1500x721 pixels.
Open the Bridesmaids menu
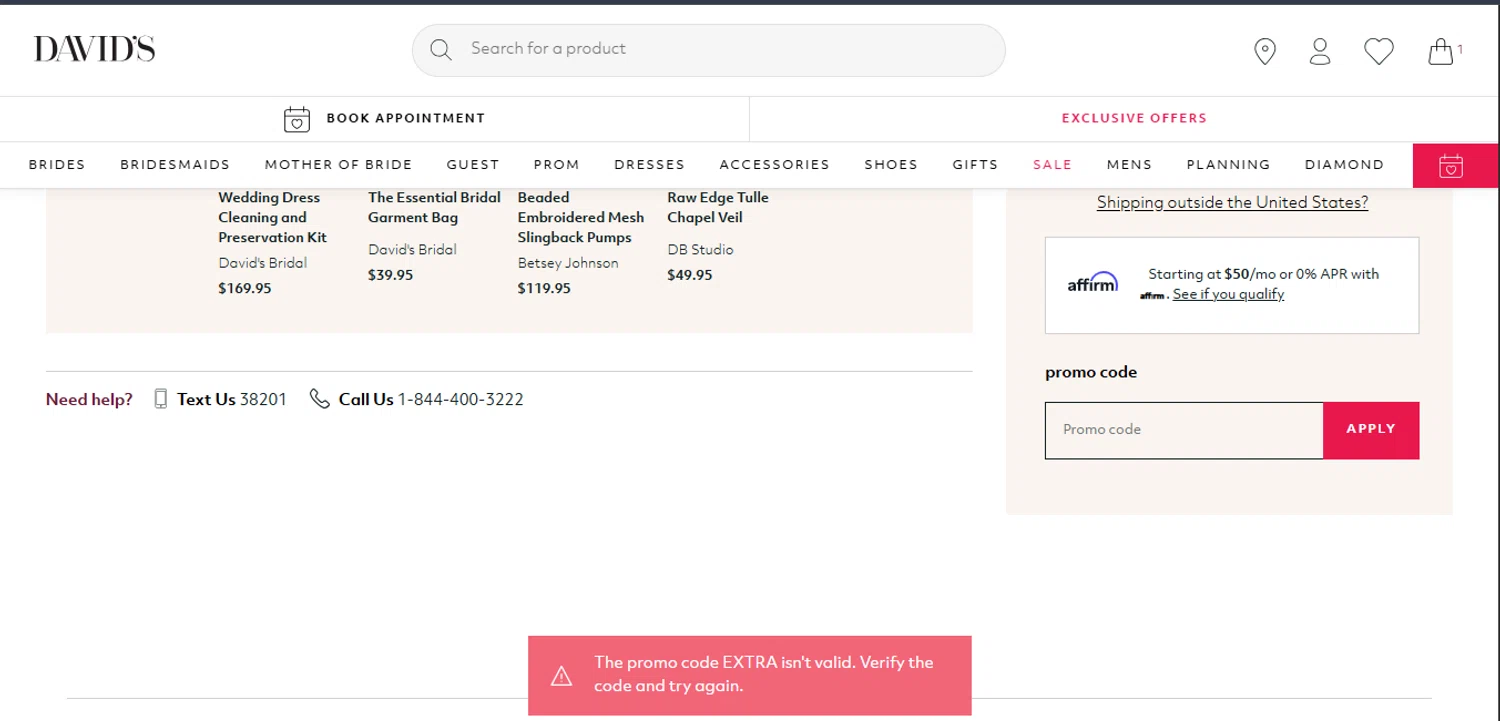[x=175, y=165]
